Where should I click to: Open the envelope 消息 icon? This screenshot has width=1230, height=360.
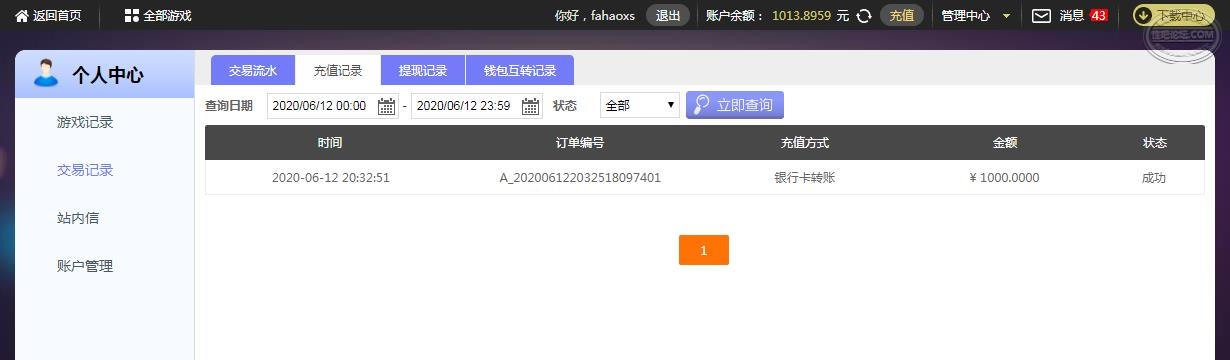point(1042,16)
